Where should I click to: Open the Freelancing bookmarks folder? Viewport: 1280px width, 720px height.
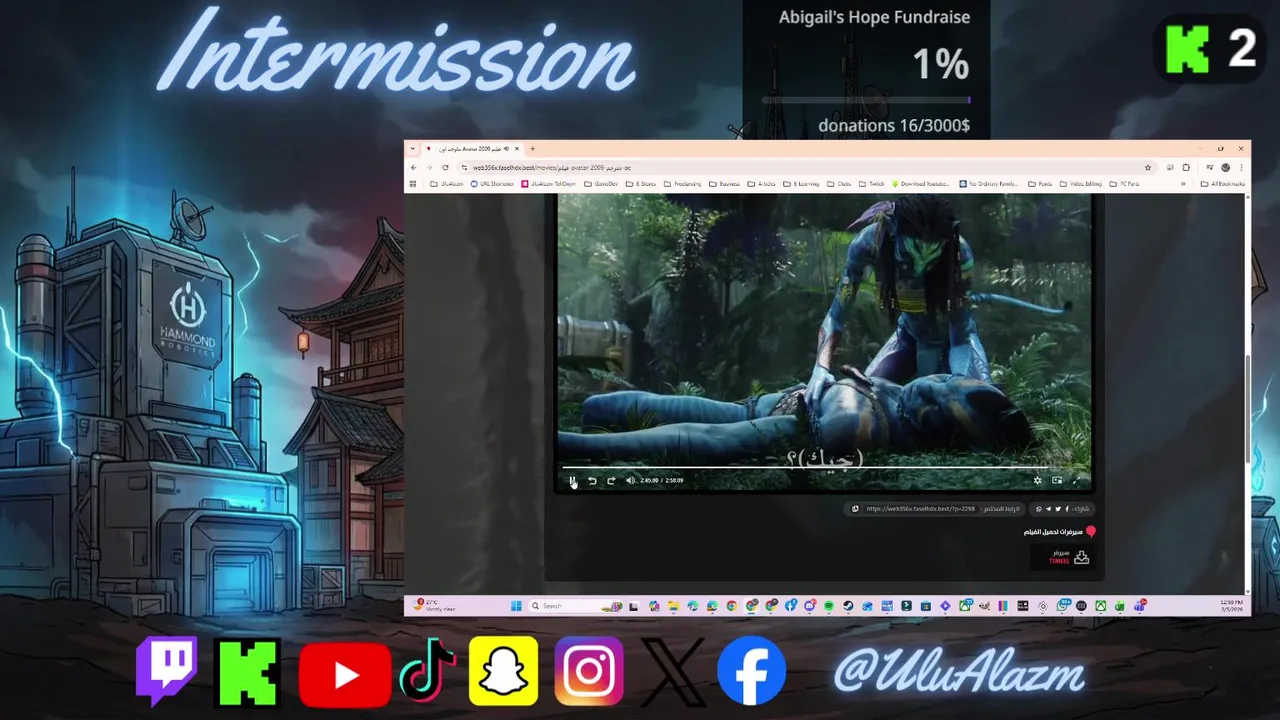[x=682, y=184]
